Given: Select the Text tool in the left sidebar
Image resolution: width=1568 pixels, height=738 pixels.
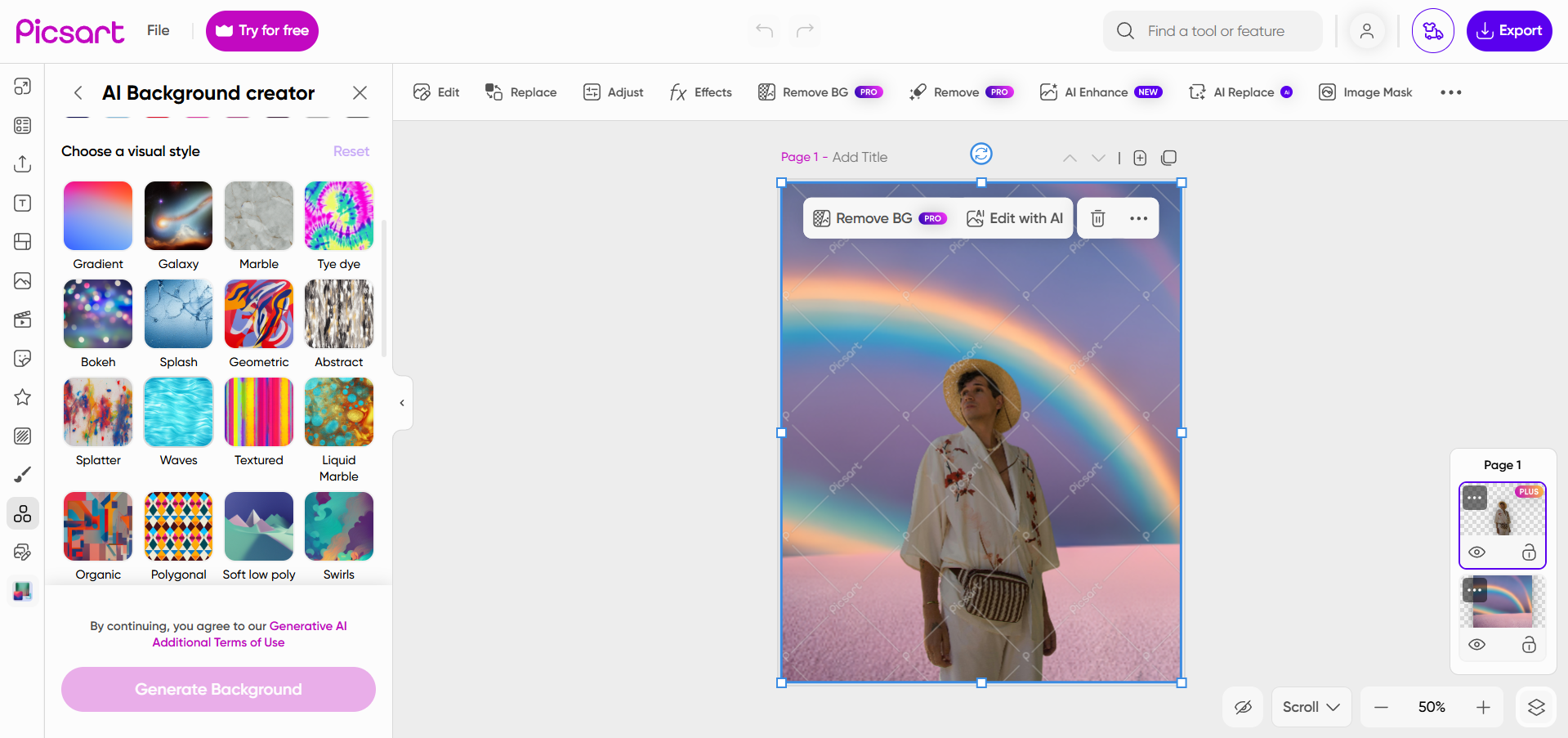Looking at the screenshot, I should click(x=22, y=203).
